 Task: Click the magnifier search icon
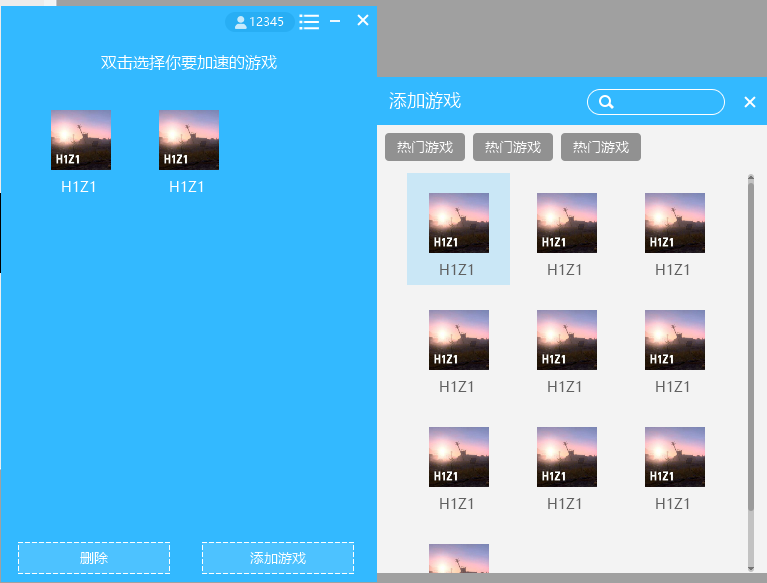tap(606, 102)
